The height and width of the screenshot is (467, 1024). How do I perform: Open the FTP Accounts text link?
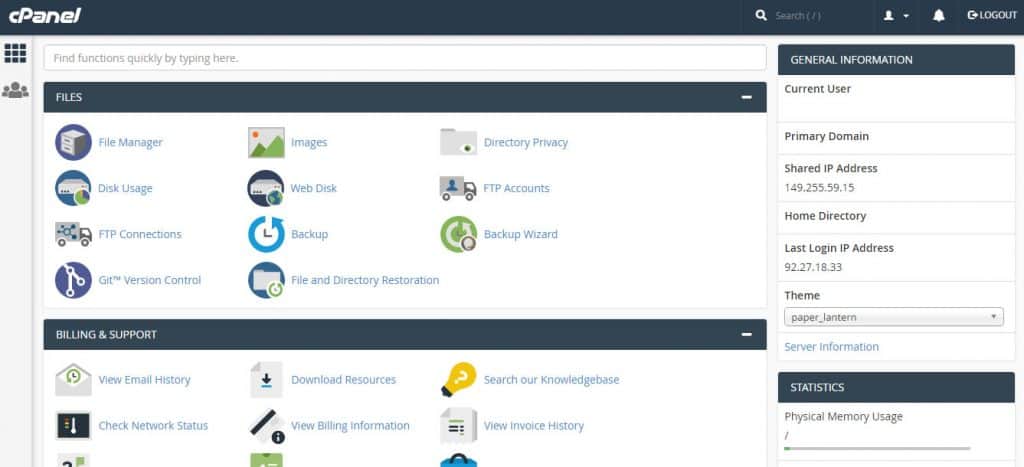click(x=516, y=188)
